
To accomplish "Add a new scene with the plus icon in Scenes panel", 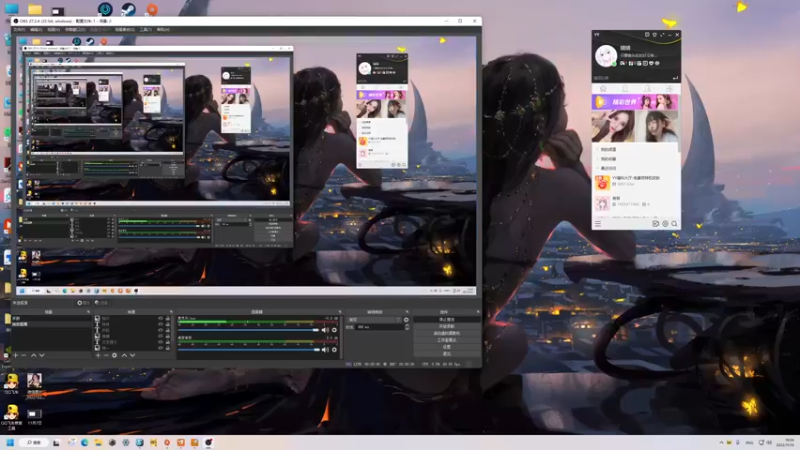I will [16, 355].
